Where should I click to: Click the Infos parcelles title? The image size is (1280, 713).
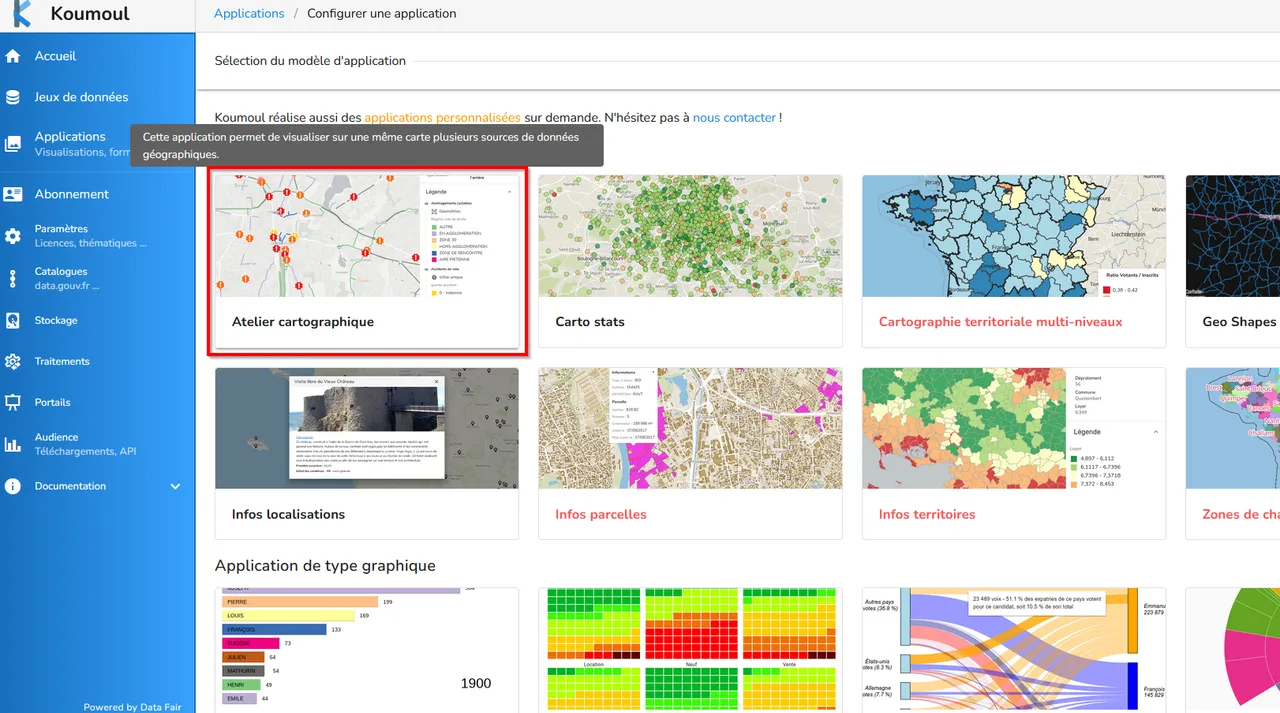601,514
